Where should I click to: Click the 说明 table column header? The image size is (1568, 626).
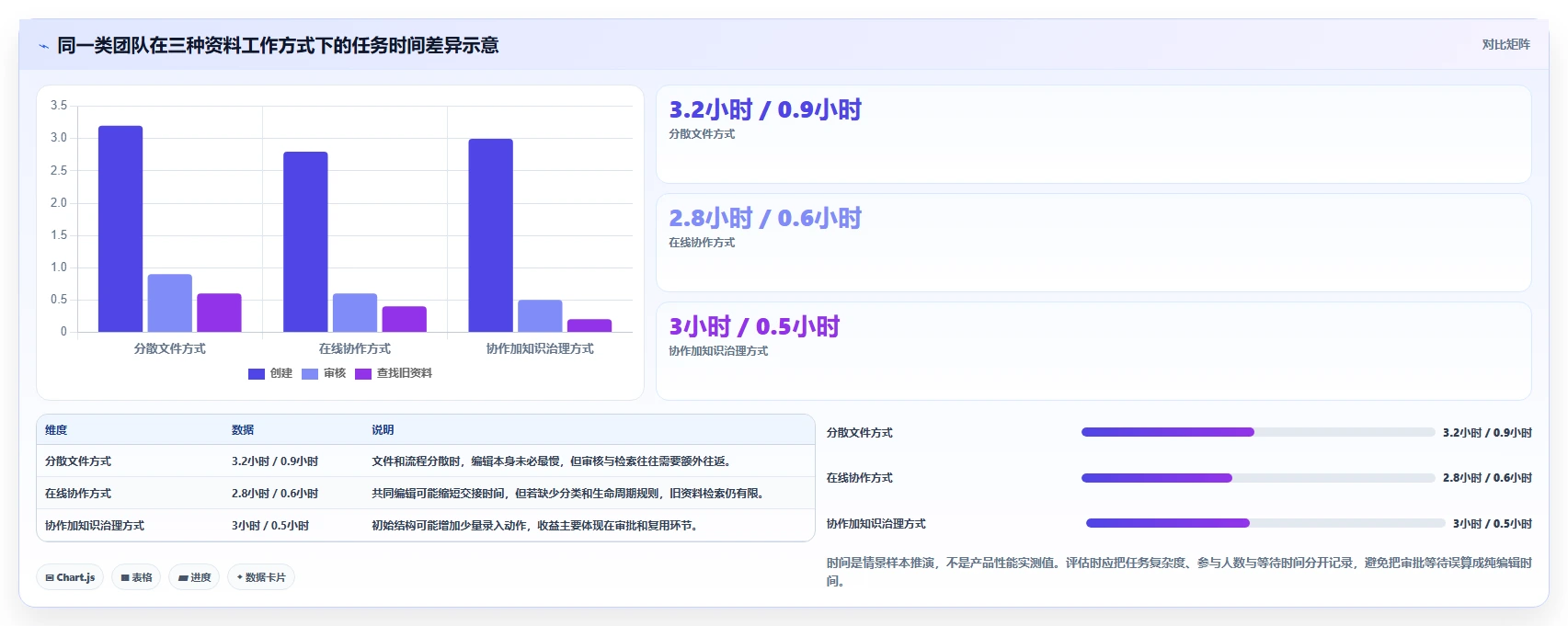pos(383,430)
